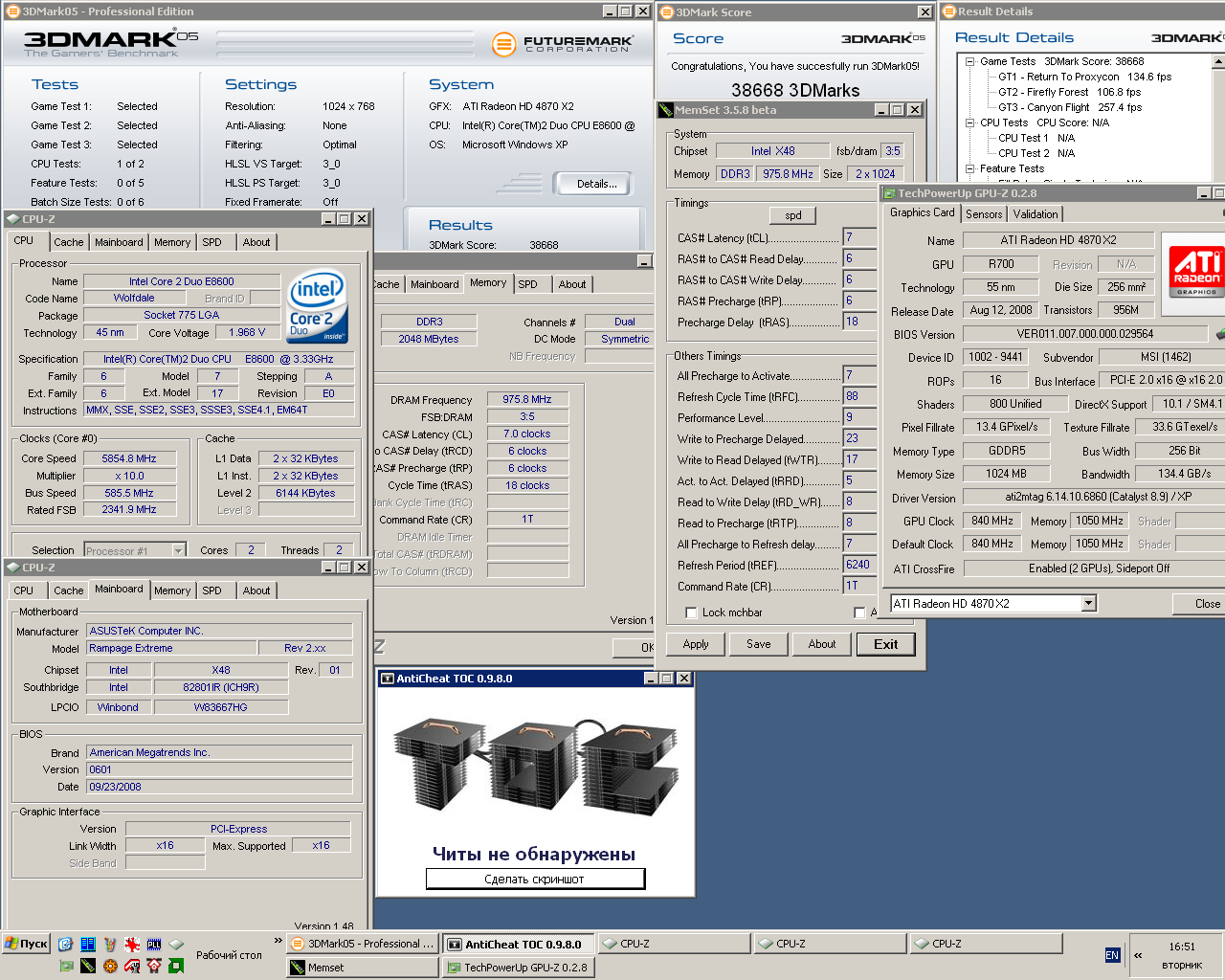The width and height of the screenshot is (1225, 980).
Task: Click the red splat quick launch icon
Action: pos(132,944)
